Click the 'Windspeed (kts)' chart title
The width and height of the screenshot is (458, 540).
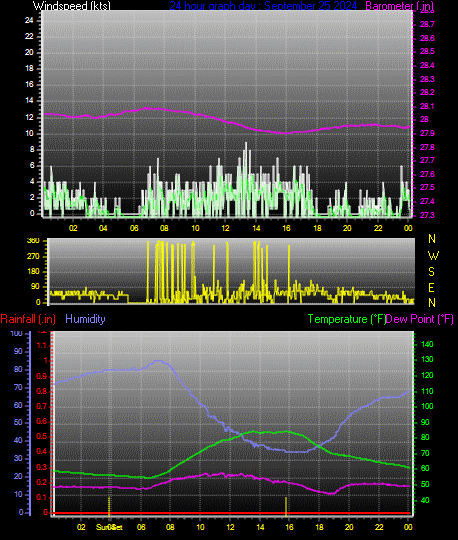72,6
